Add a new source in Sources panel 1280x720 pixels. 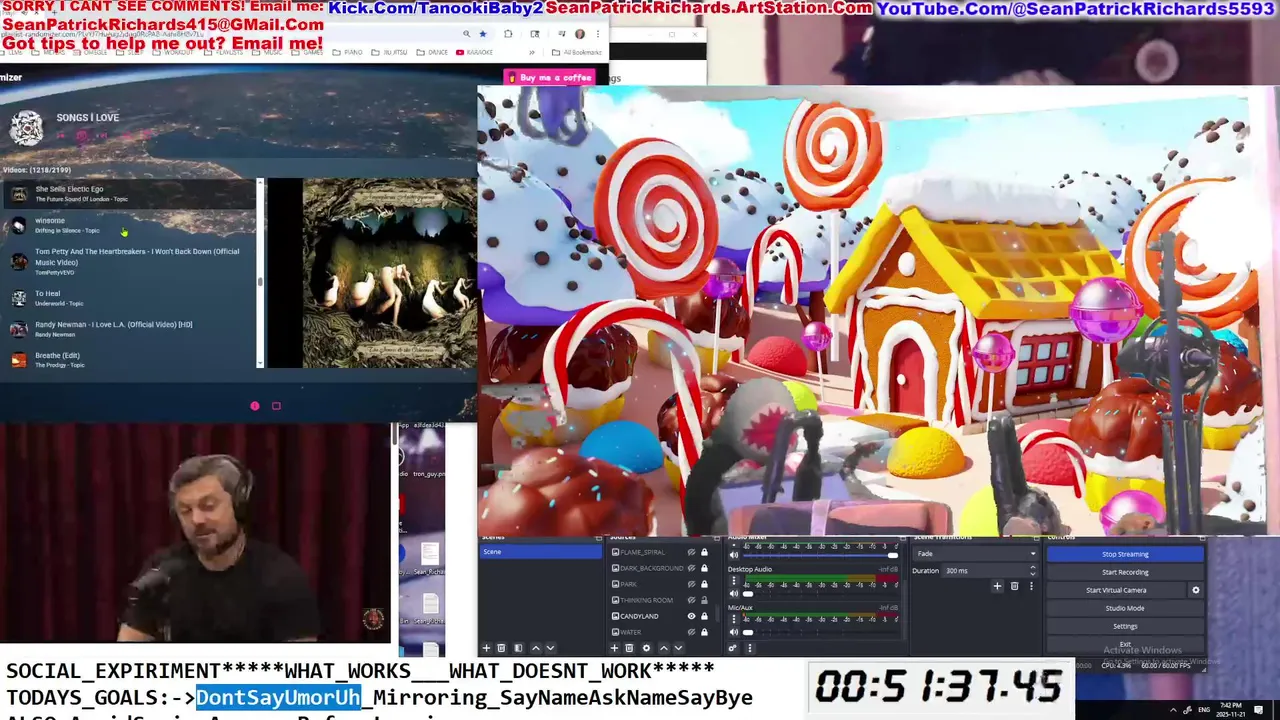pos(614,648)
